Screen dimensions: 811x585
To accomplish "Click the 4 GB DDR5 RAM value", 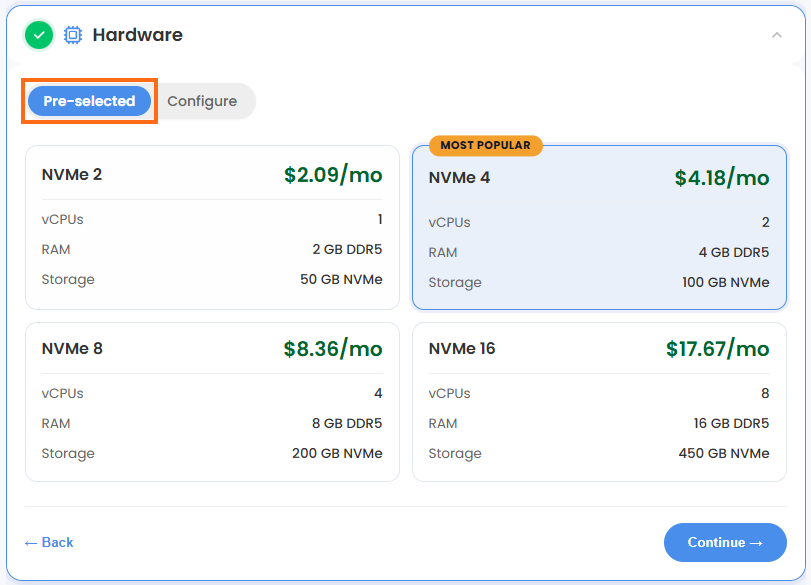I will coord(734,252).
